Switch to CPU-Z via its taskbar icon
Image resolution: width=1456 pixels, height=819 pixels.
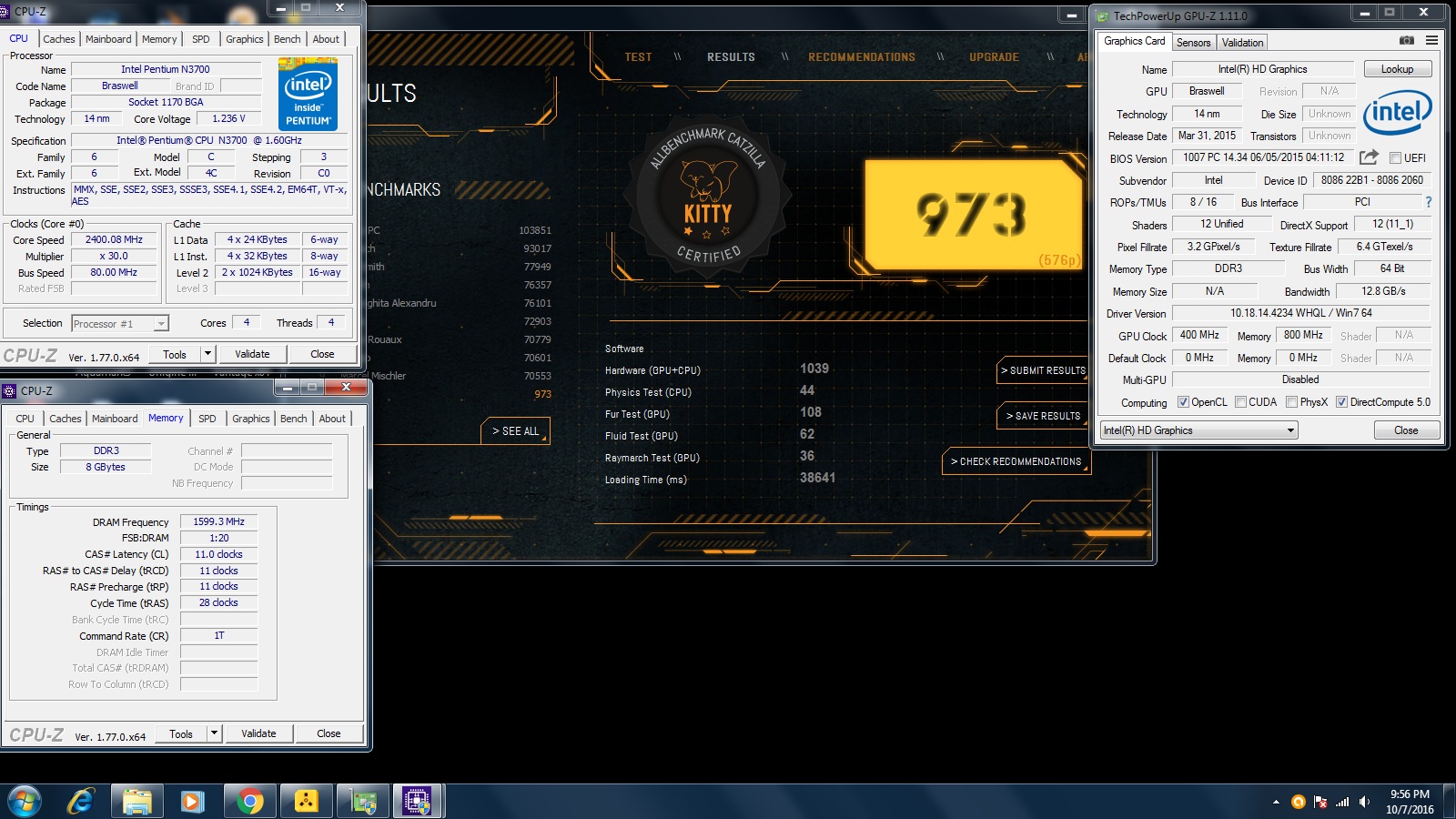click(418, 801)
